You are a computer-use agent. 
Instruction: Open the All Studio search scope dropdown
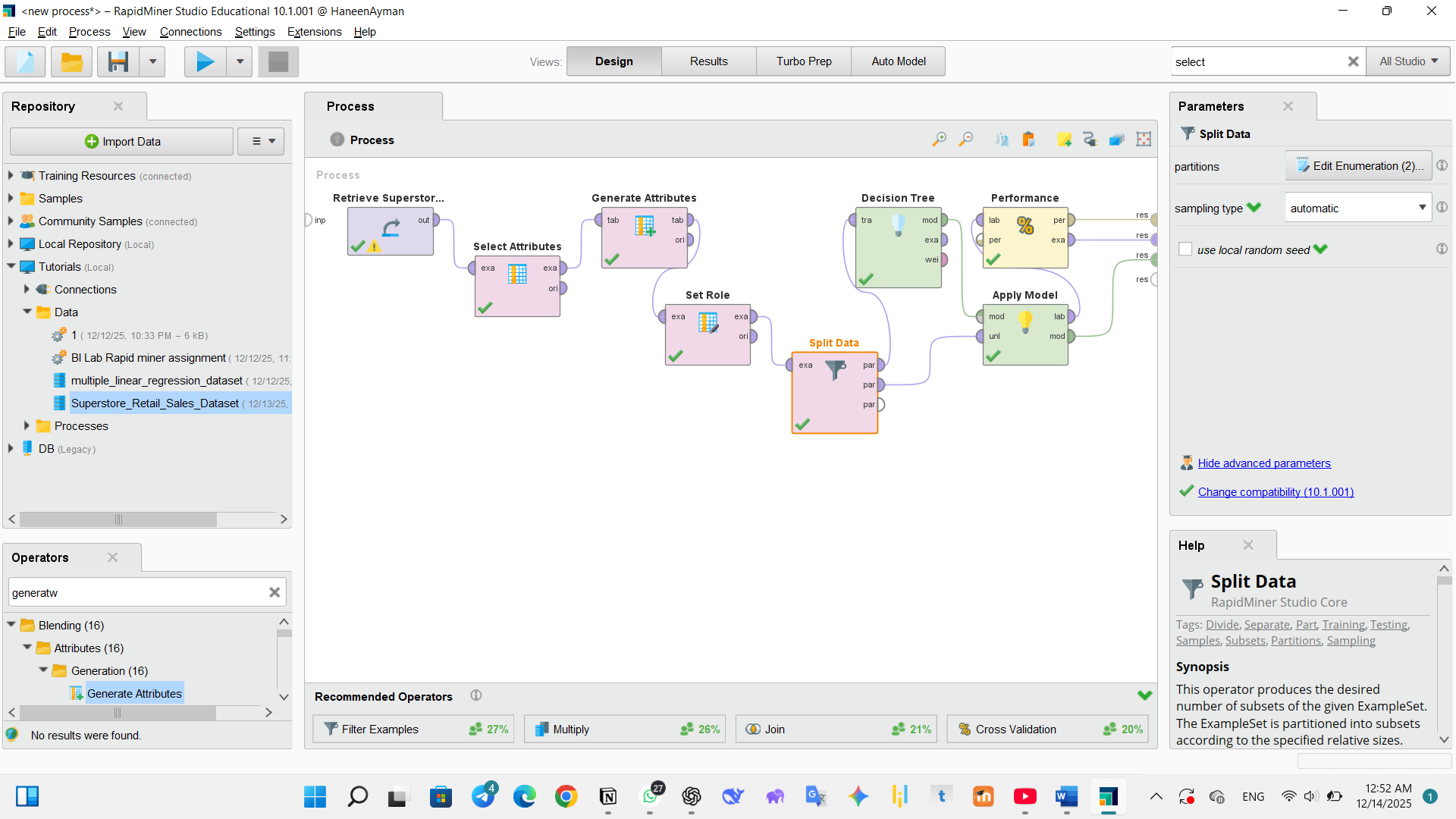tap(1408, 61)
